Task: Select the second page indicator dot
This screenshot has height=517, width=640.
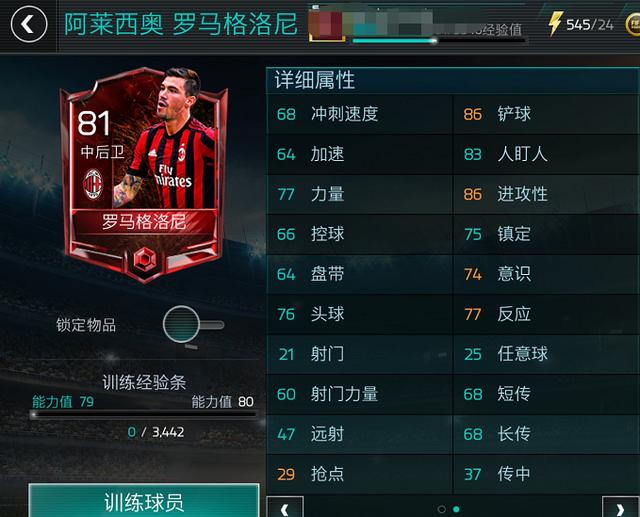Action: click(456, 509)
